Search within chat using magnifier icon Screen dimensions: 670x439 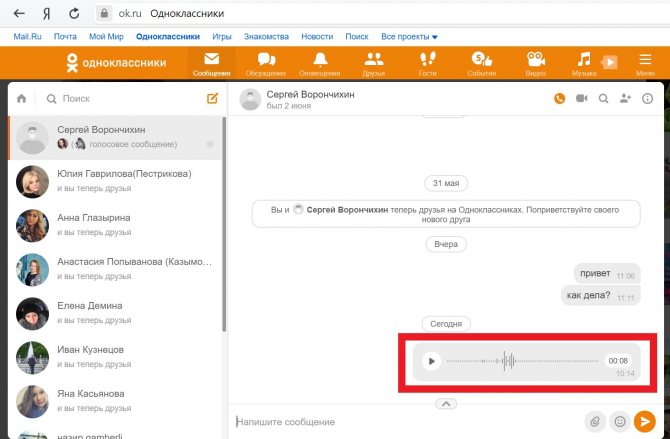(603, 99)
